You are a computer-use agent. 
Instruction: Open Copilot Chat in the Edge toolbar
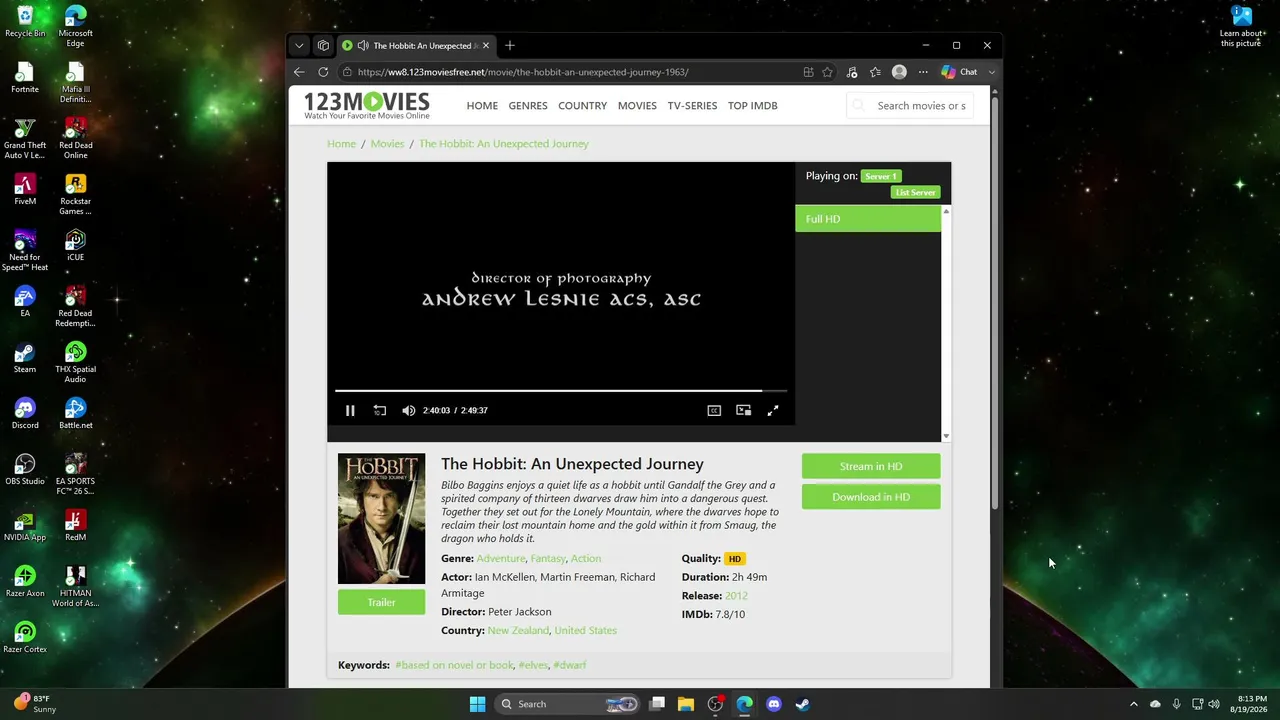pyautogui.click(x=959, y=72)
